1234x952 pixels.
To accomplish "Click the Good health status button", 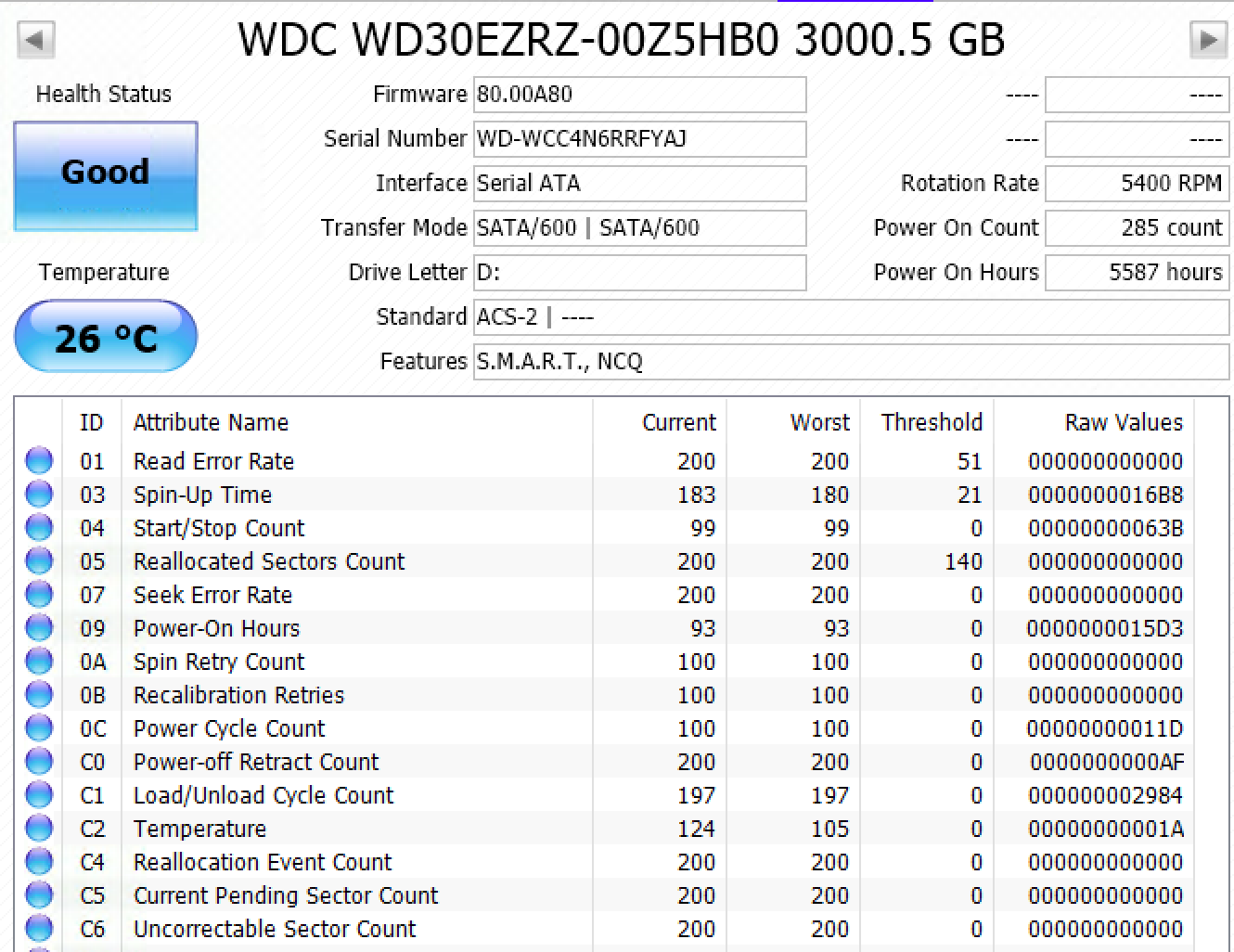I will [106, 175].
